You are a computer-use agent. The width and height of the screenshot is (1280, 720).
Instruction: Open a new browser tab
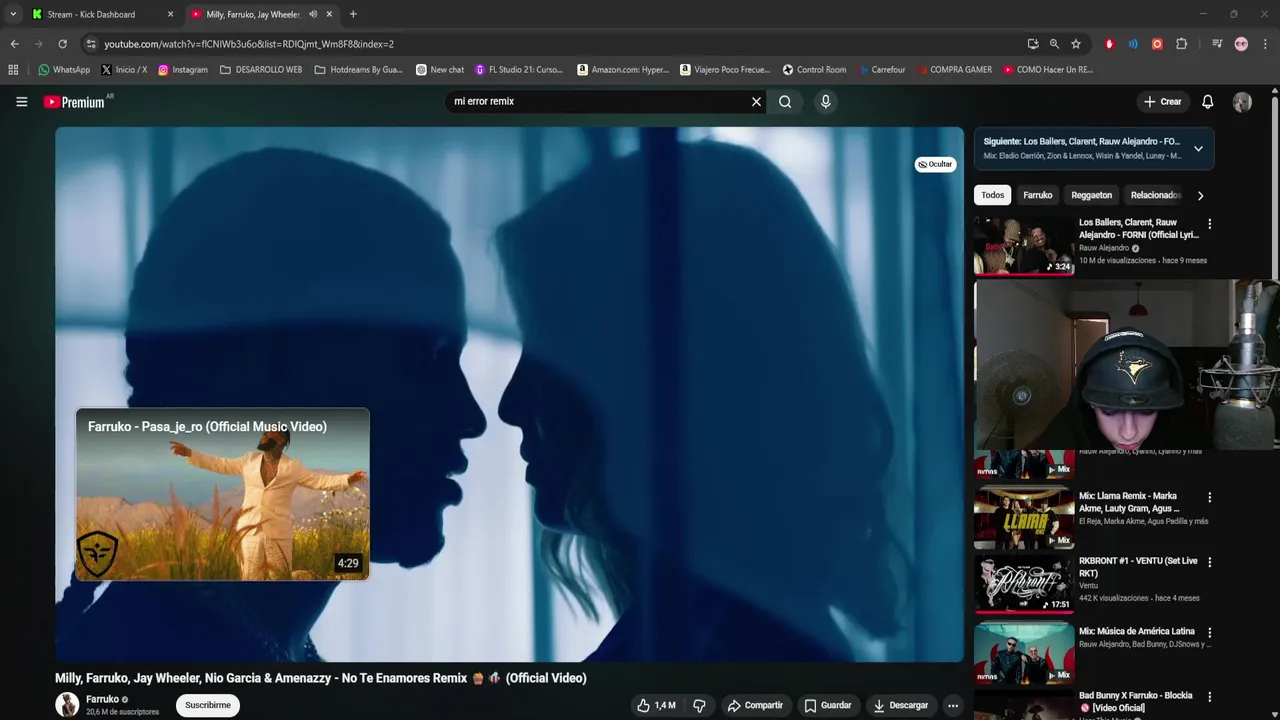coord(352,14)
